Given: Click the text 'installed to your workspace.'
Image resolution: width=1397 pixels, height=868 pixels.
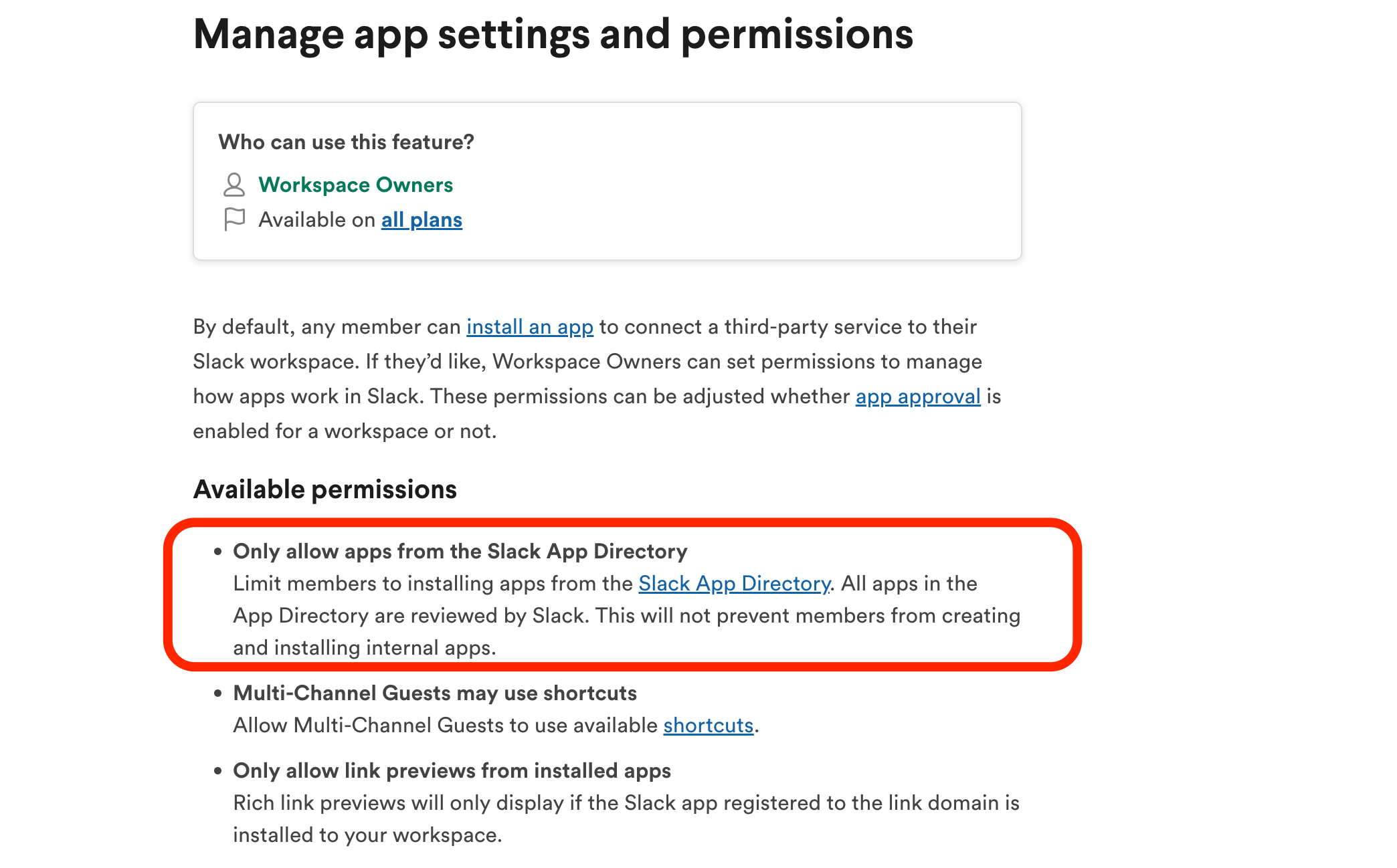Looking at the screenshot, I should [367, 835].
